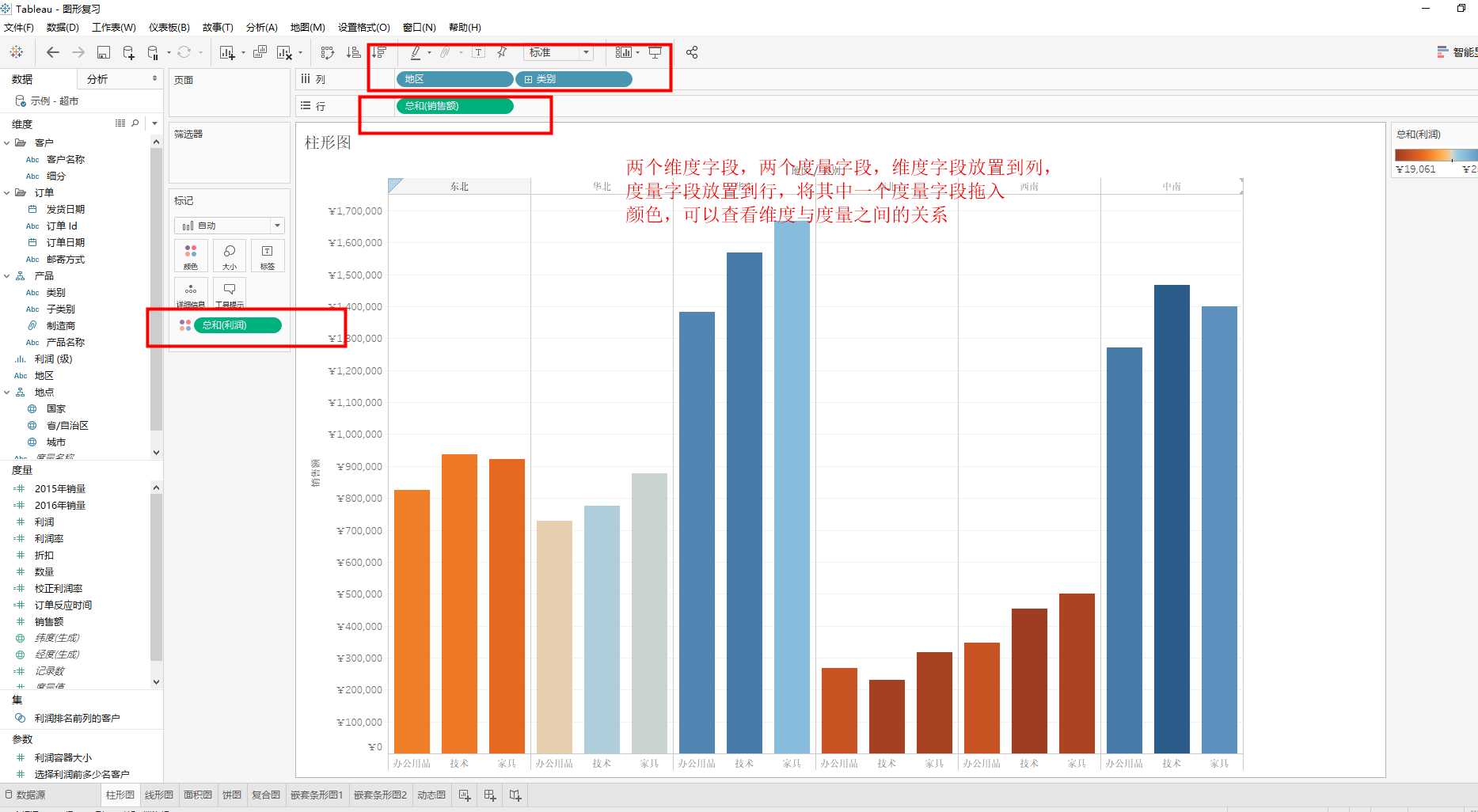The width and height of the screenshot is (1478, 812).
Task: Click the Tableau start page logo icon
Action: click(x=16, y=52)
